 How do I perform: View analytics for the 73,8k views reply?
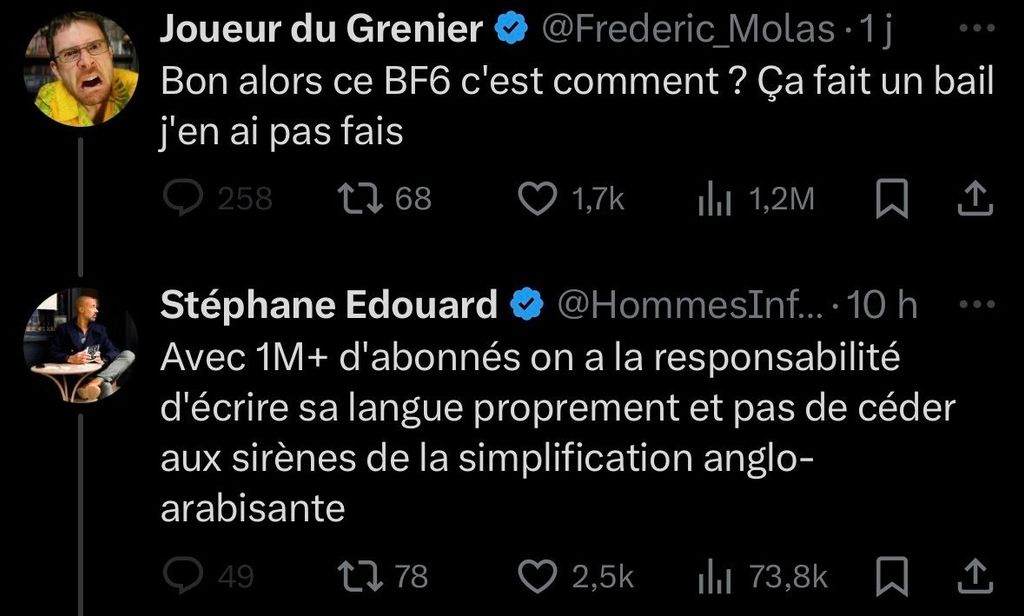point(711,577)
